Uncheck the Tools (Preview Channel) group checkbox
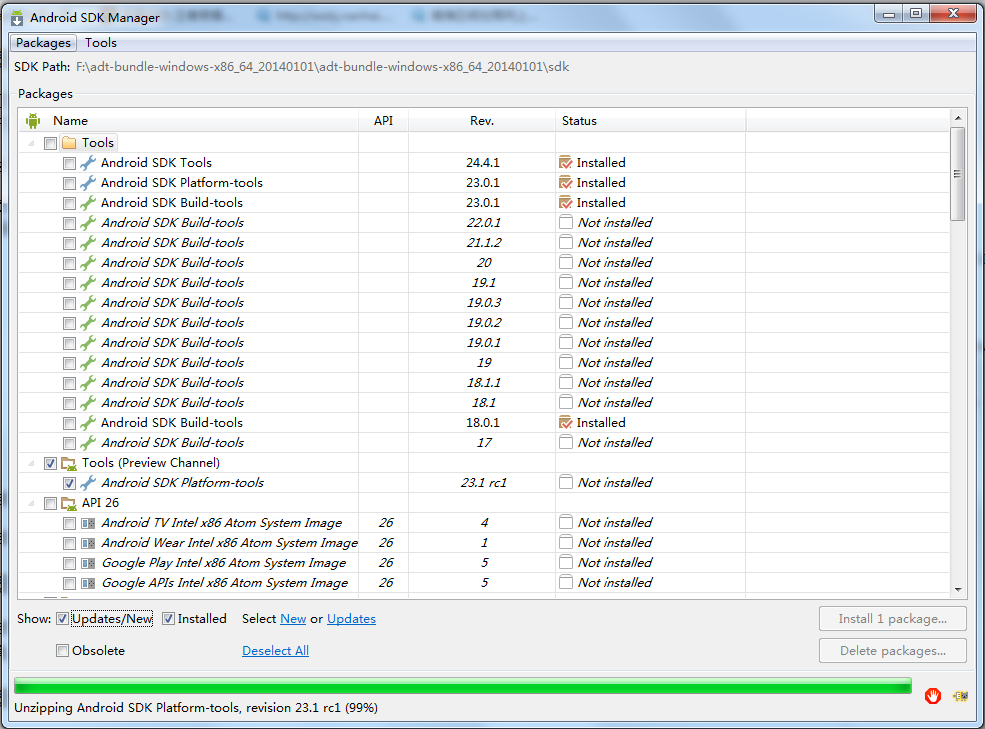Viewport: 985px width, 729px height. (50, 463)
